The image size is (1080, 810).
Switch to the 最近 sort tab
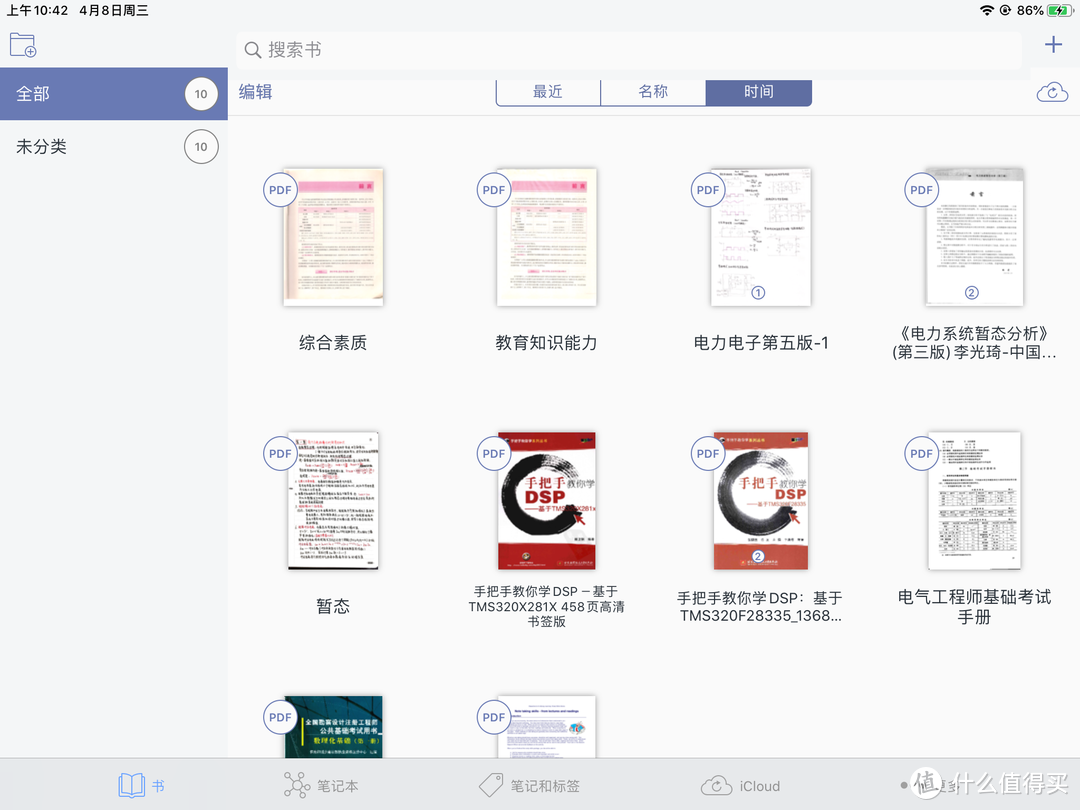(548, 92)
